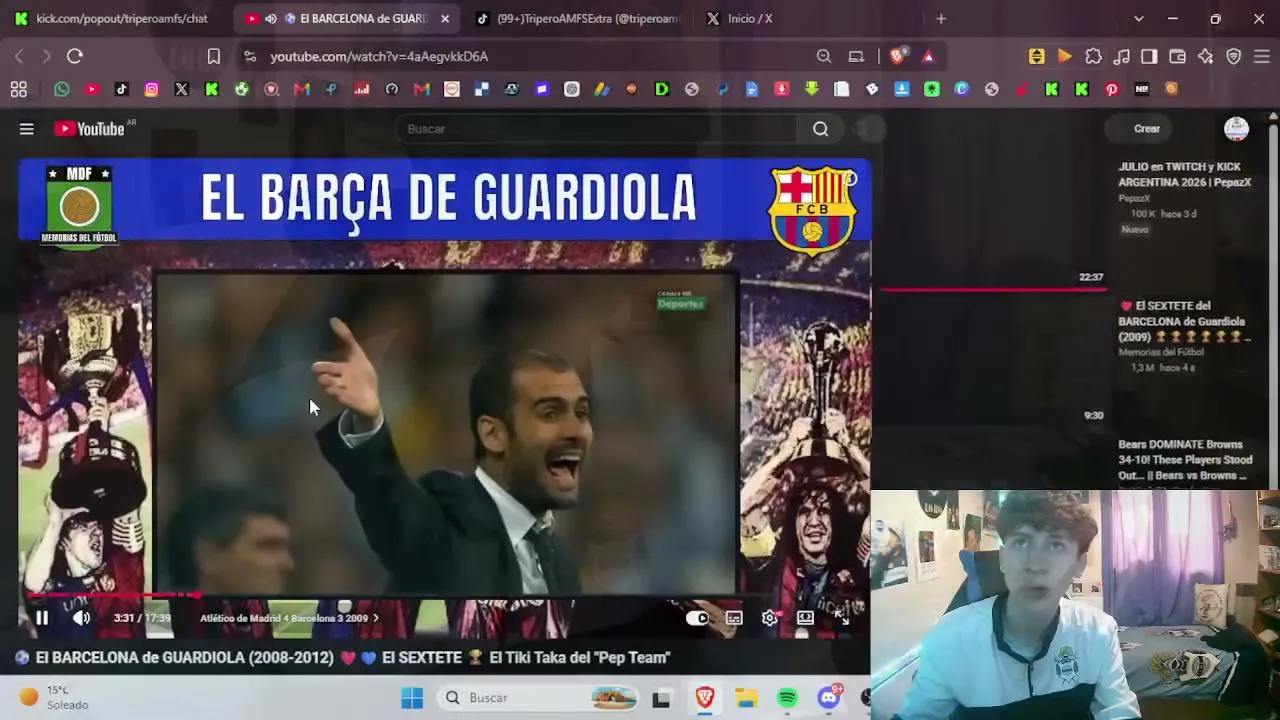Viewport: 1280px width, 720px height.
Task: Open the YouTube account avatar menu
Action: coord(1237,129)
